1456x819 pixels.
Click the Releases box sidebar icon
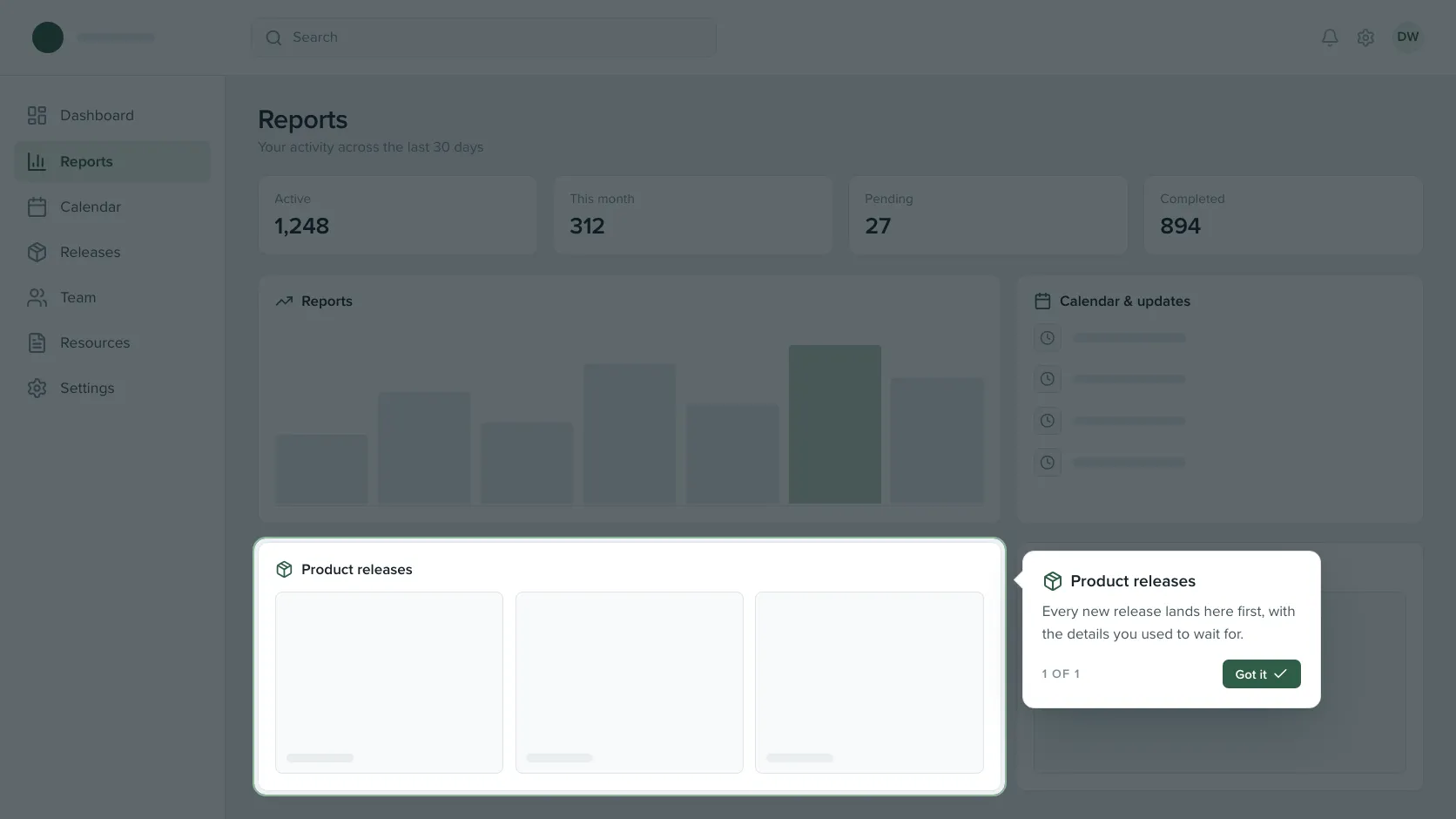click(37, 252)
